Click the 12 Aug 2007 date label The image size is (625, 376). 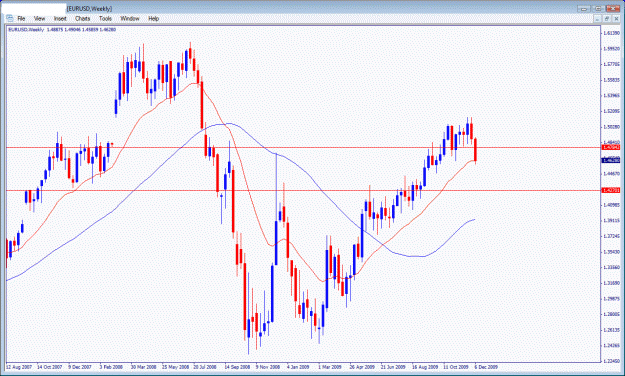click(19, 367)
